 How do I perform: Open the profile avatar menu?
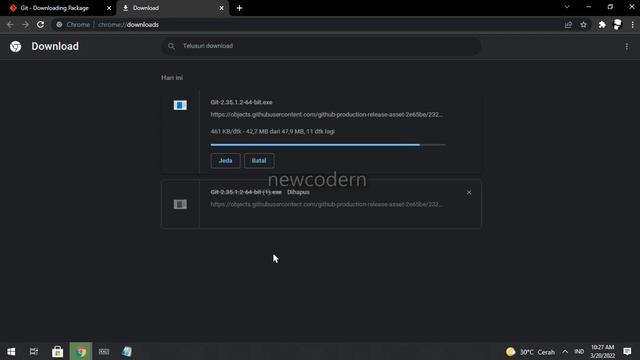point(618,25)
